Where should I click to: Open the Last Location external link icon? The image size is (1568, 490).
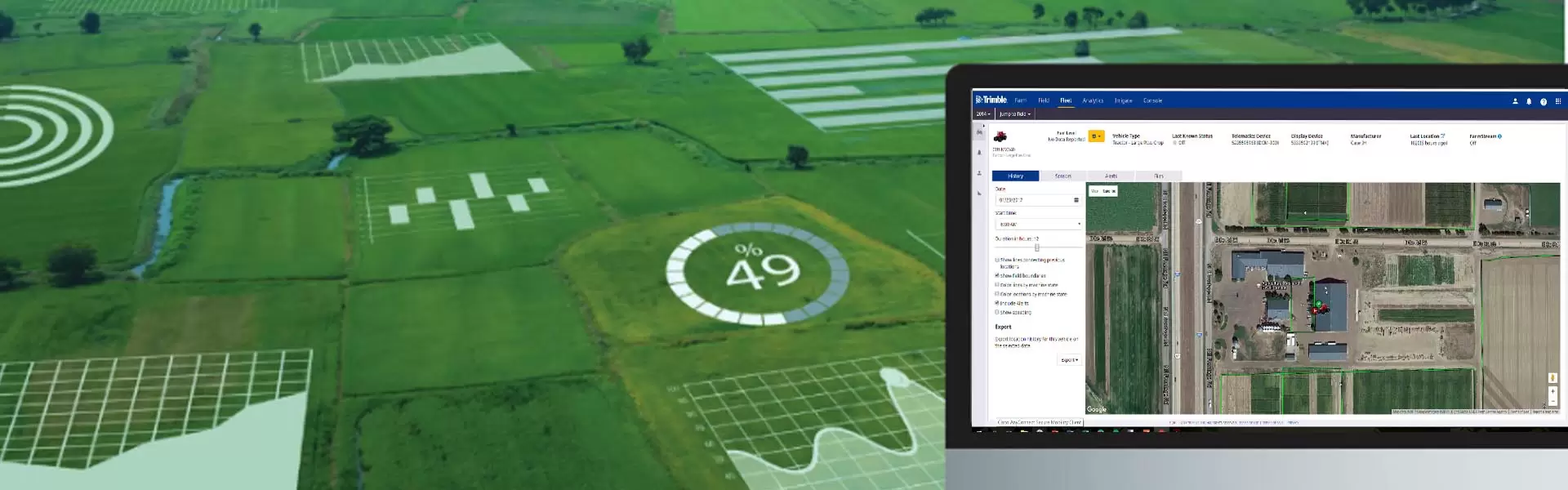1443,136
